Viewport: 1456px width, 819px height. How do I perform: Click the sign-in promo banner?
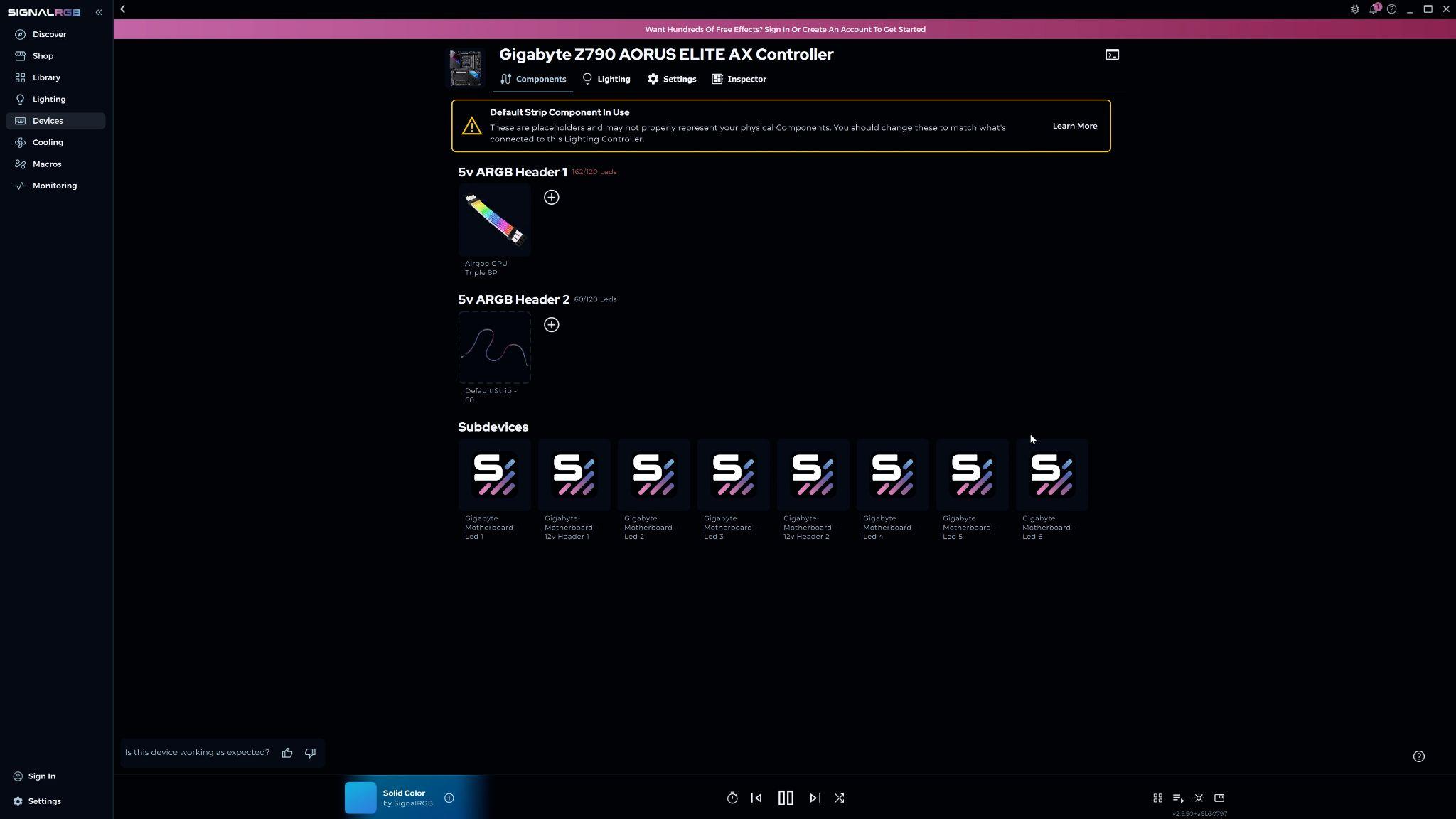pyautogui.click(x=785, y=29)
